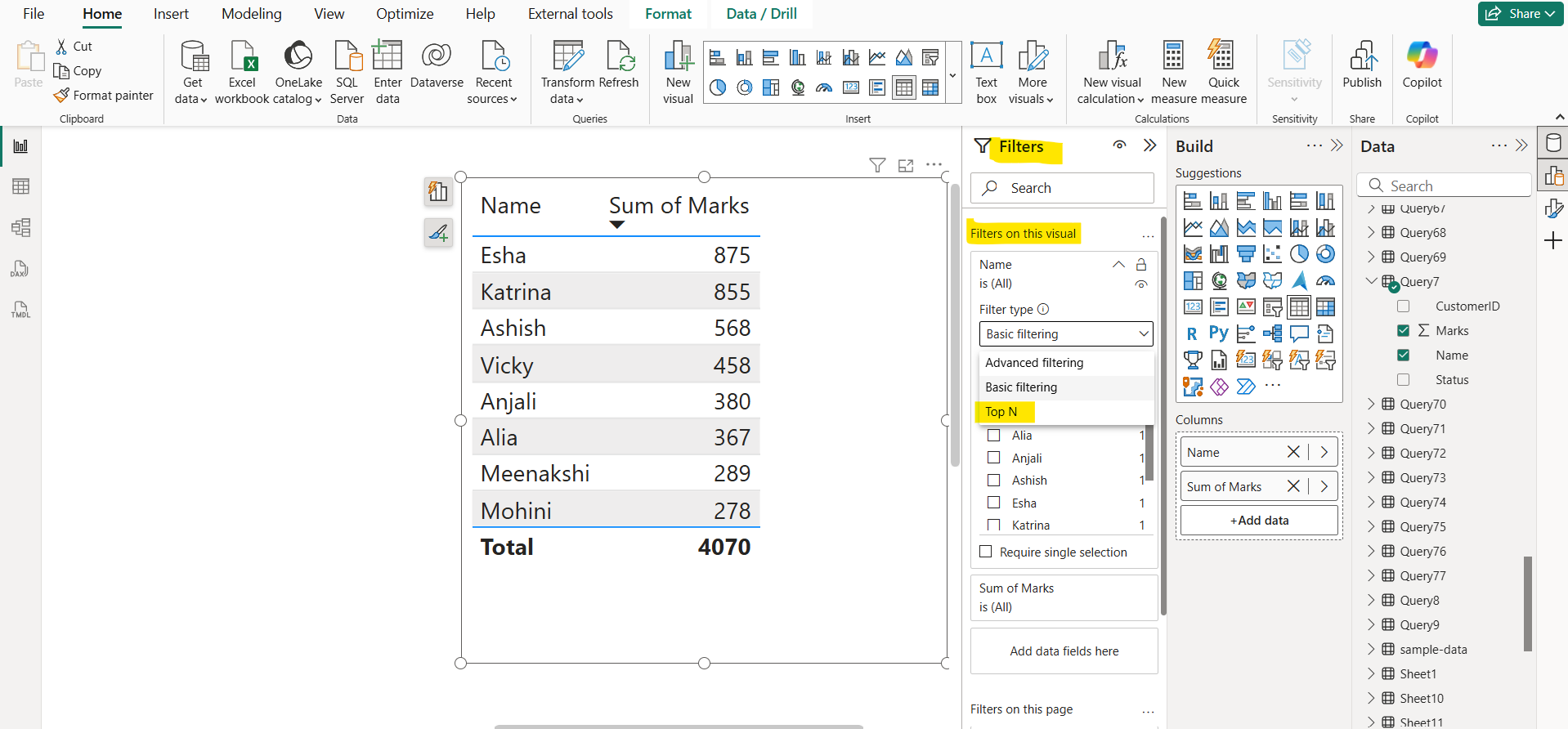Collapse the Query7 table node
1568x729 pixels.
[1371, 282]
